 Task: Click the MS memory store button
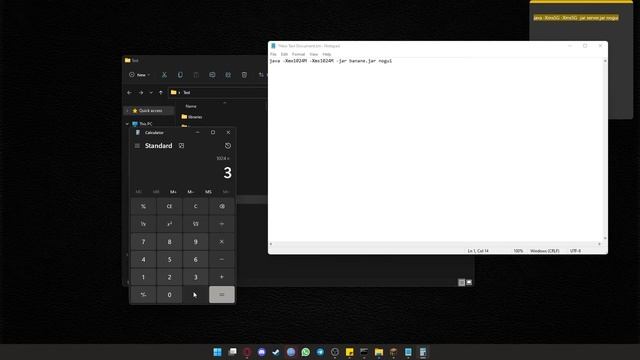pos(208,192)
